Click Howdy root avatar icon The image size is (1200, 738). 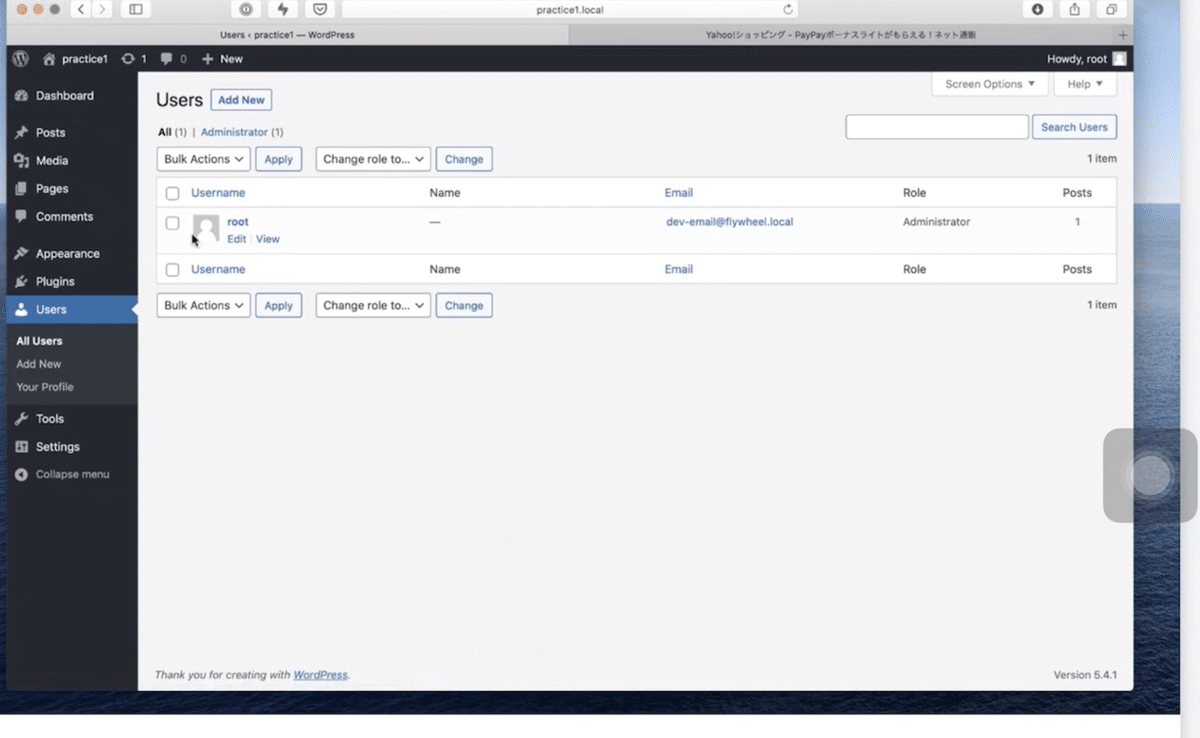click(x=1119, y=59)
